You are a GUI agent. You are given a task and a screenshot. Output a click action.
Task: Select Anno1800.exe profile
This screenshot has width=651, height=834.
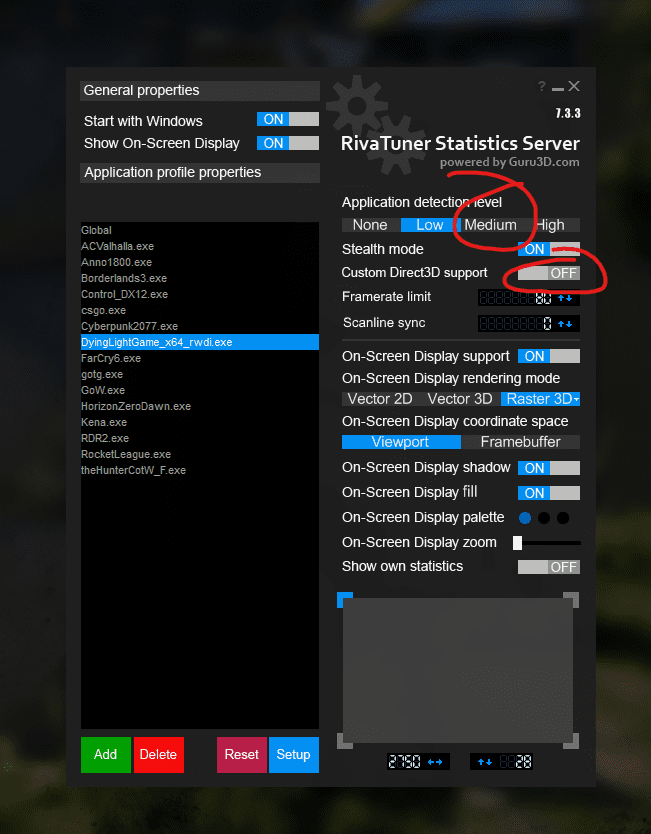pos(200,262)
